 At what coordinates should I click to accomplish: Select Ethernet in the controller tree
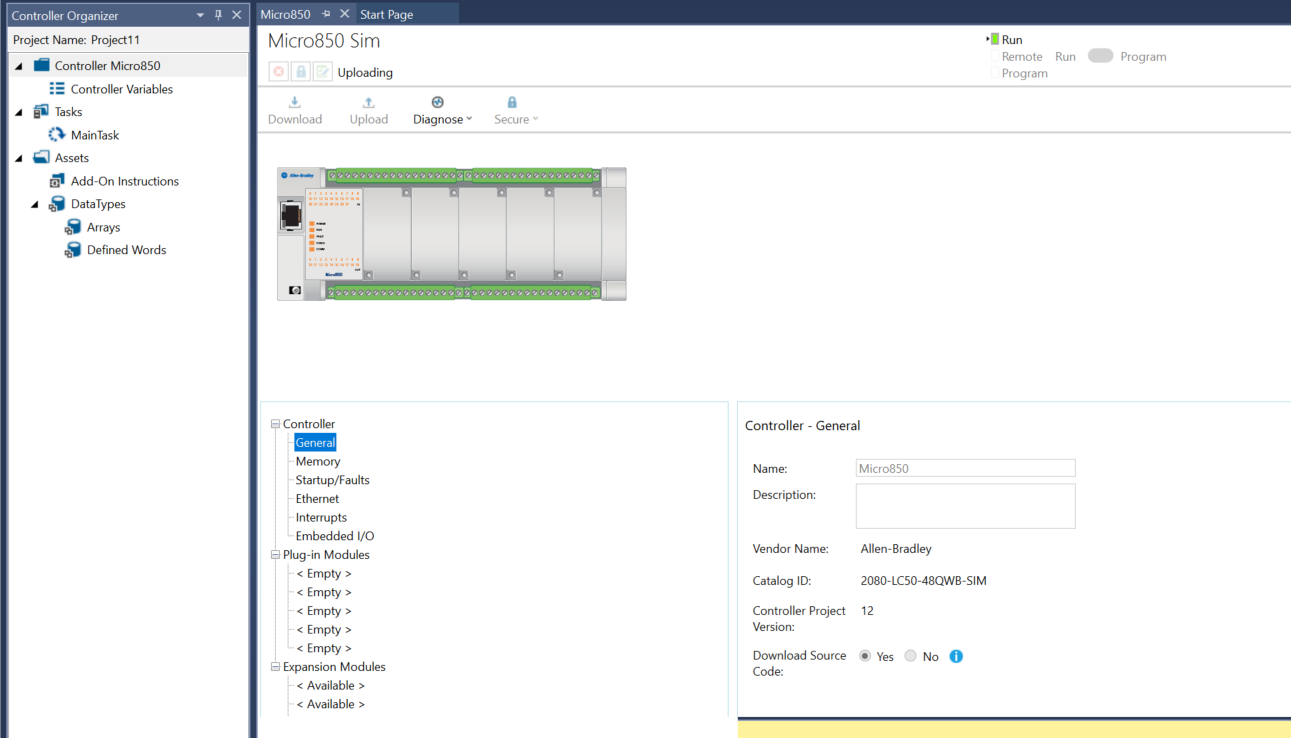coord(317,498)
